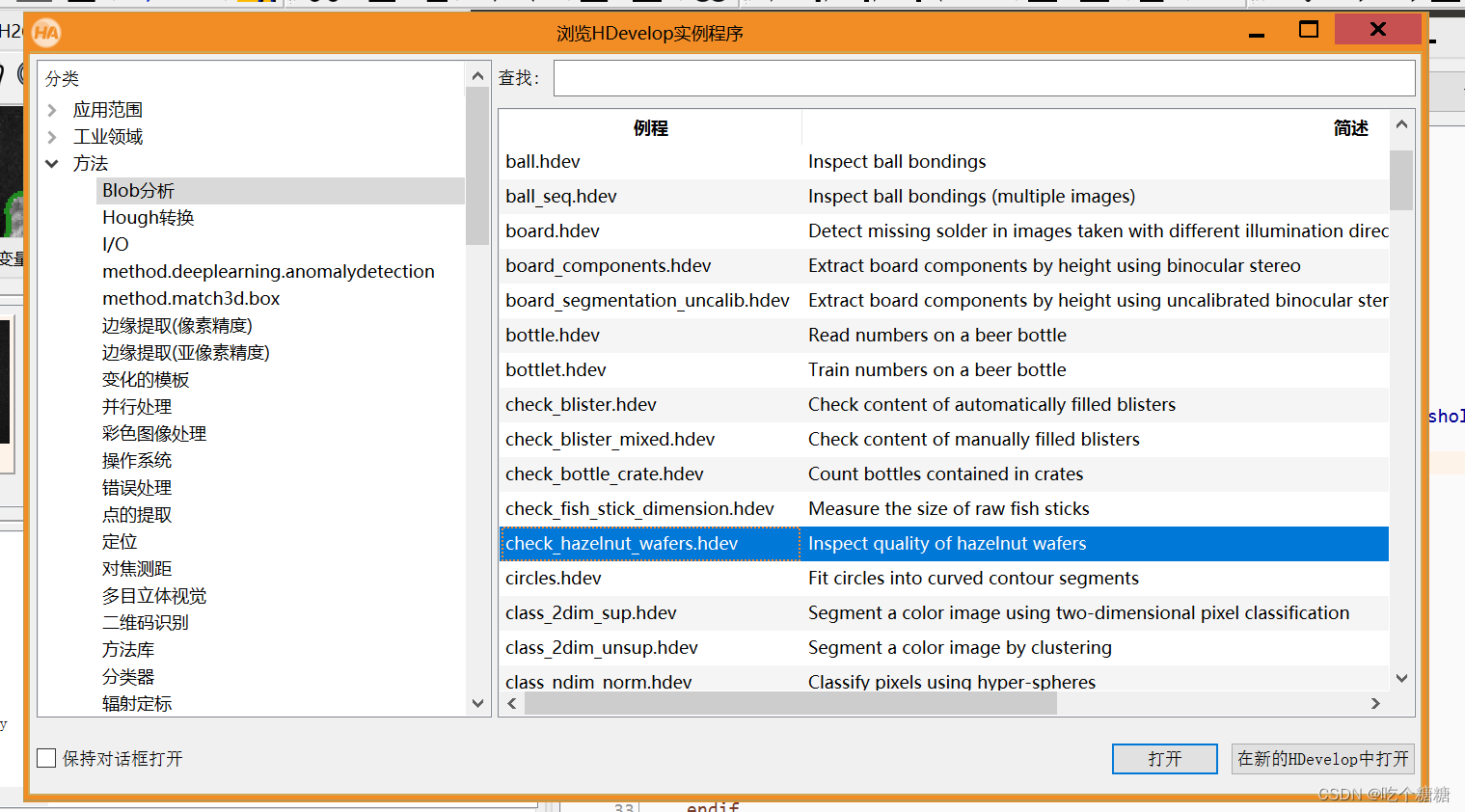Click the HA HALCON logo icon in title bar
The width and height of the screenshot is (1465, 812).
pyautogui.click(x=46, y=33)
